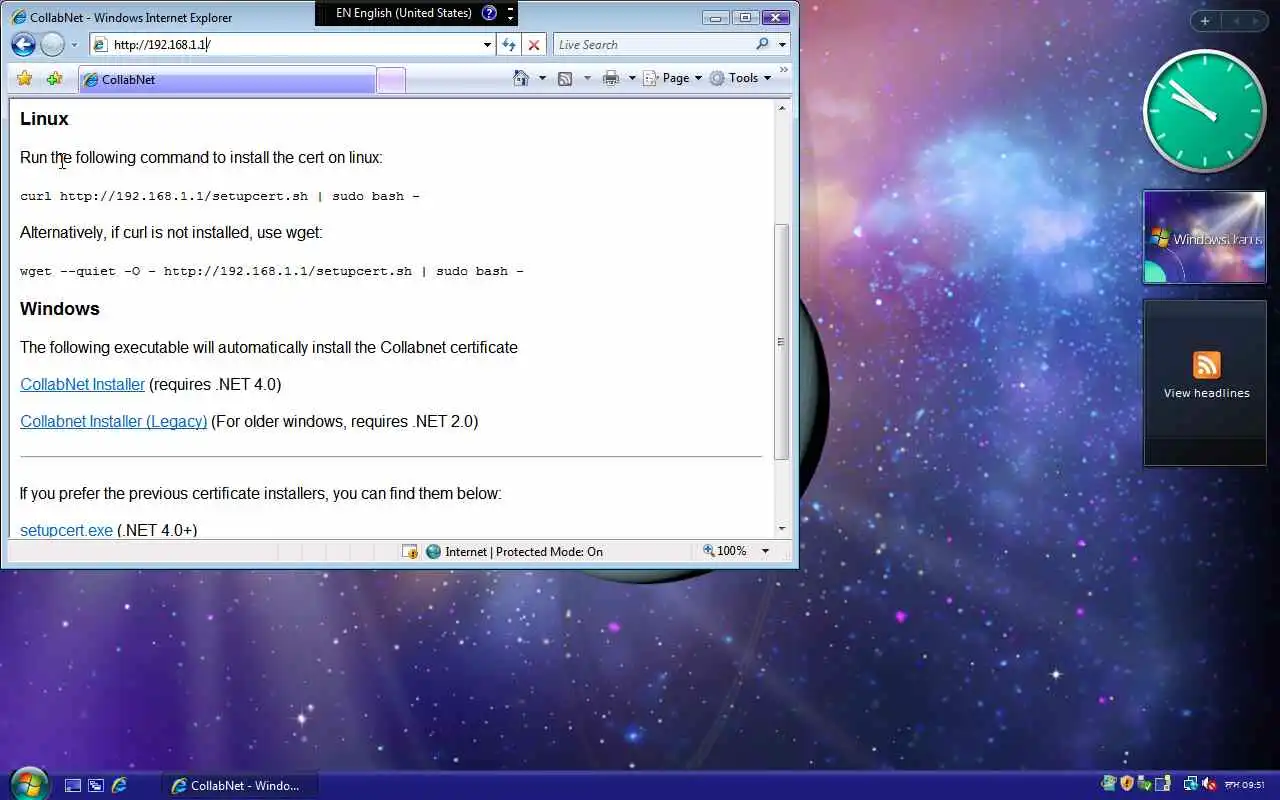Click the RSS Feeds toolbar icon
This screenshot has height=800, width=1280.
point(565,78)
